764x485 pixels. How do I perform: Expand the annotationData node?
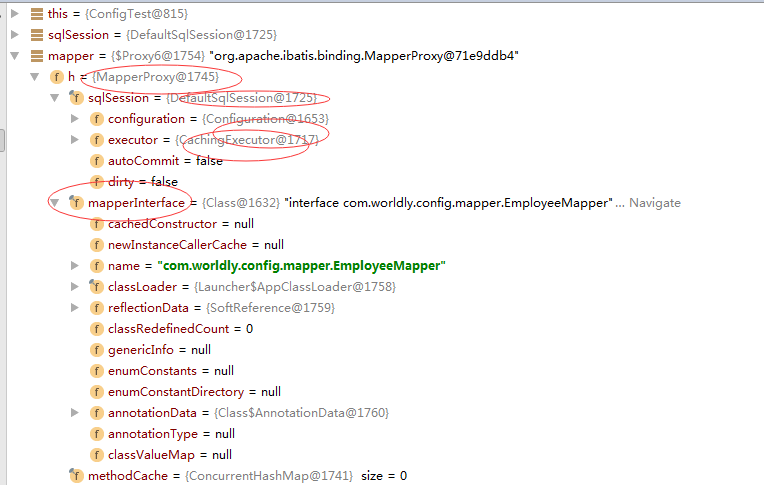(x=75, y=413)
